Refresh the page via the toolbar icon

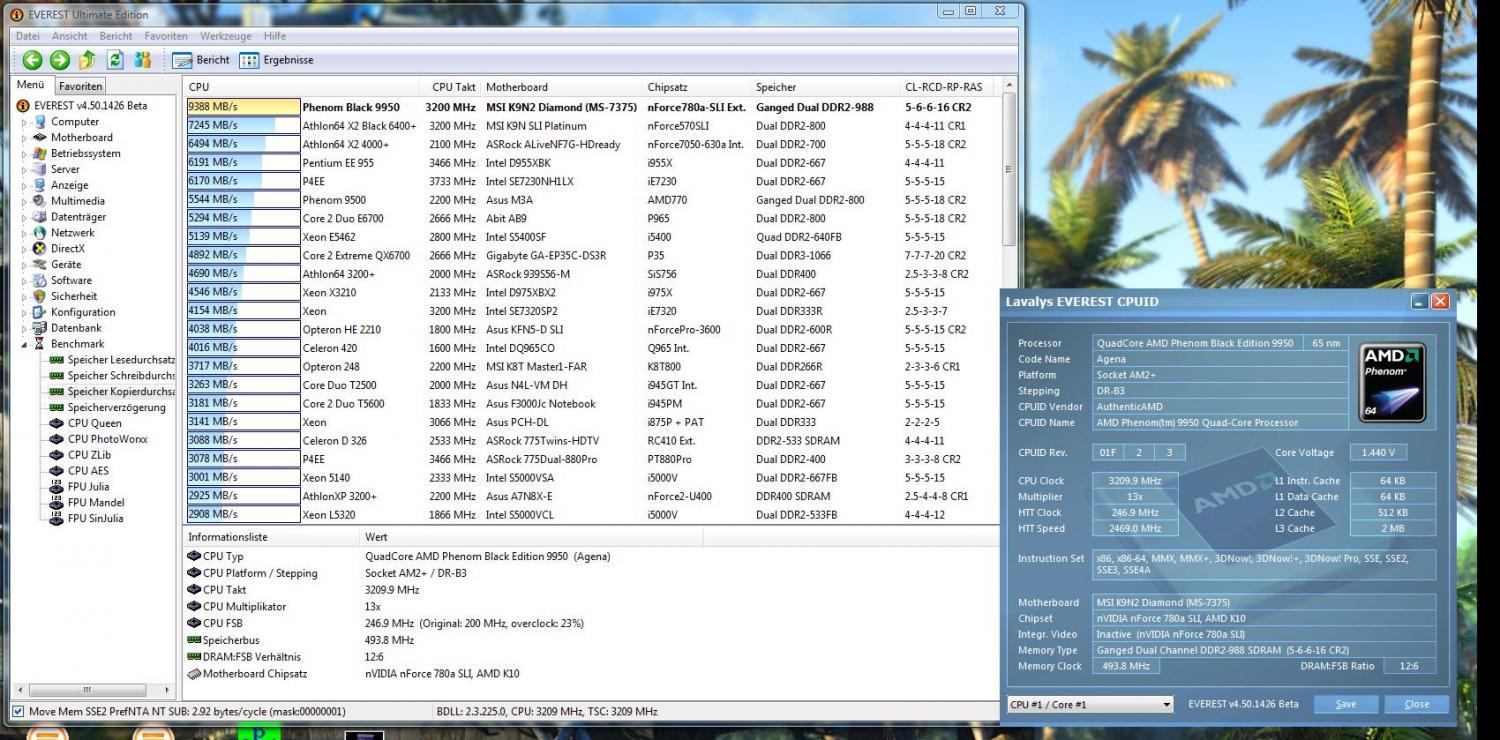pos(116,60)
